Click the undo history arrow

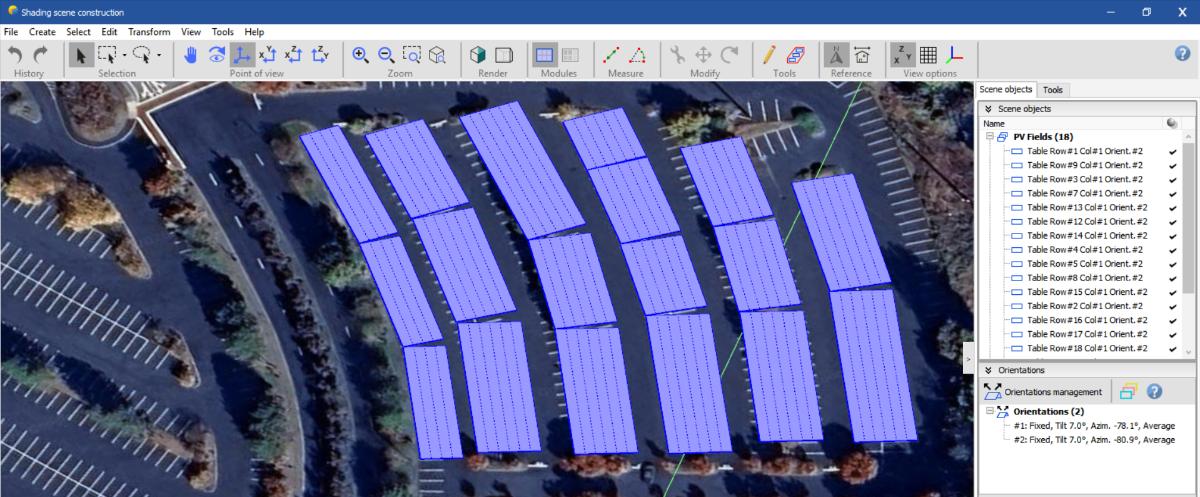pos(16,55)
